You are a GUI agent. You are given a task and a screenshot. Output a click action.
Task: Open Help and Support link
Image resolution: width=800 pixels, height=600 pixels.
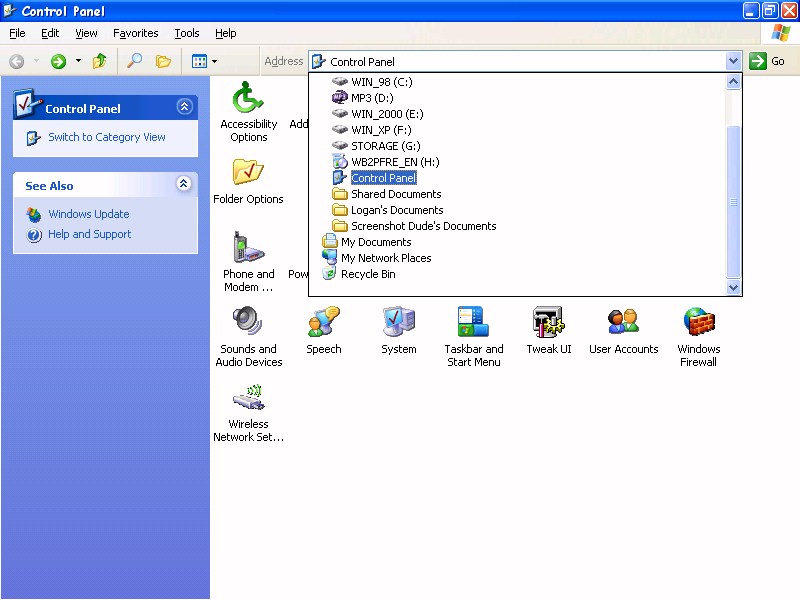pyautogui.click(x=90, y=234)
